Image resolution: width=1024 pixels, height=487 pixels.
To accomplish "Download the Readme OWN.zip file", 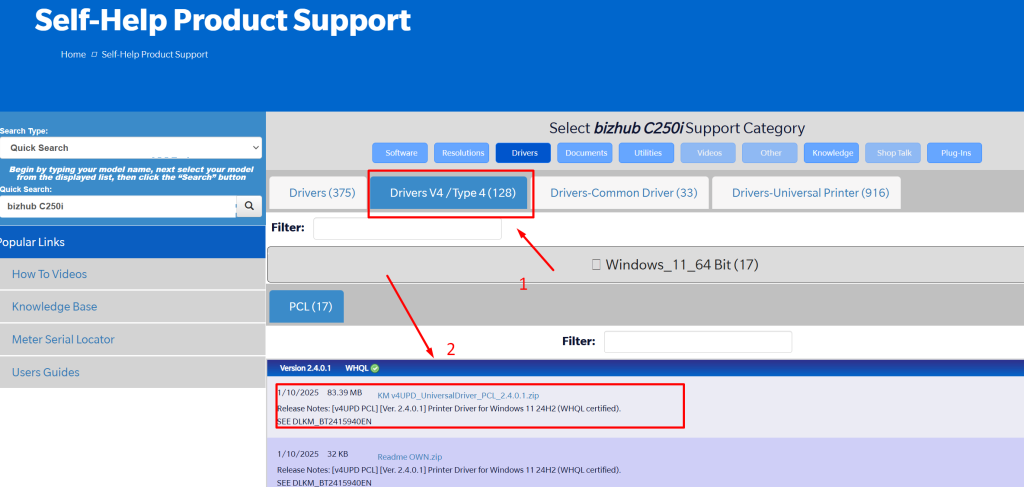I will pyautogui.click(x=409, y=457).
